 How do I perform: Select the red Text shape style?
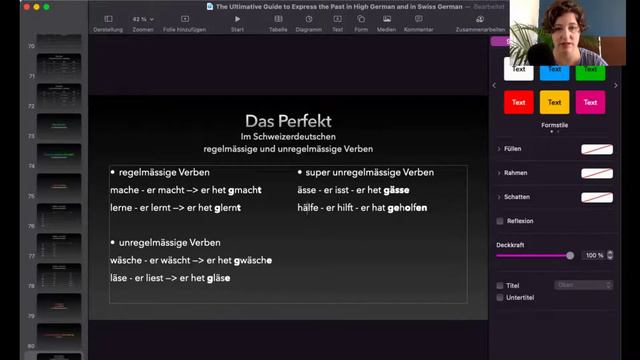[518, 102]
